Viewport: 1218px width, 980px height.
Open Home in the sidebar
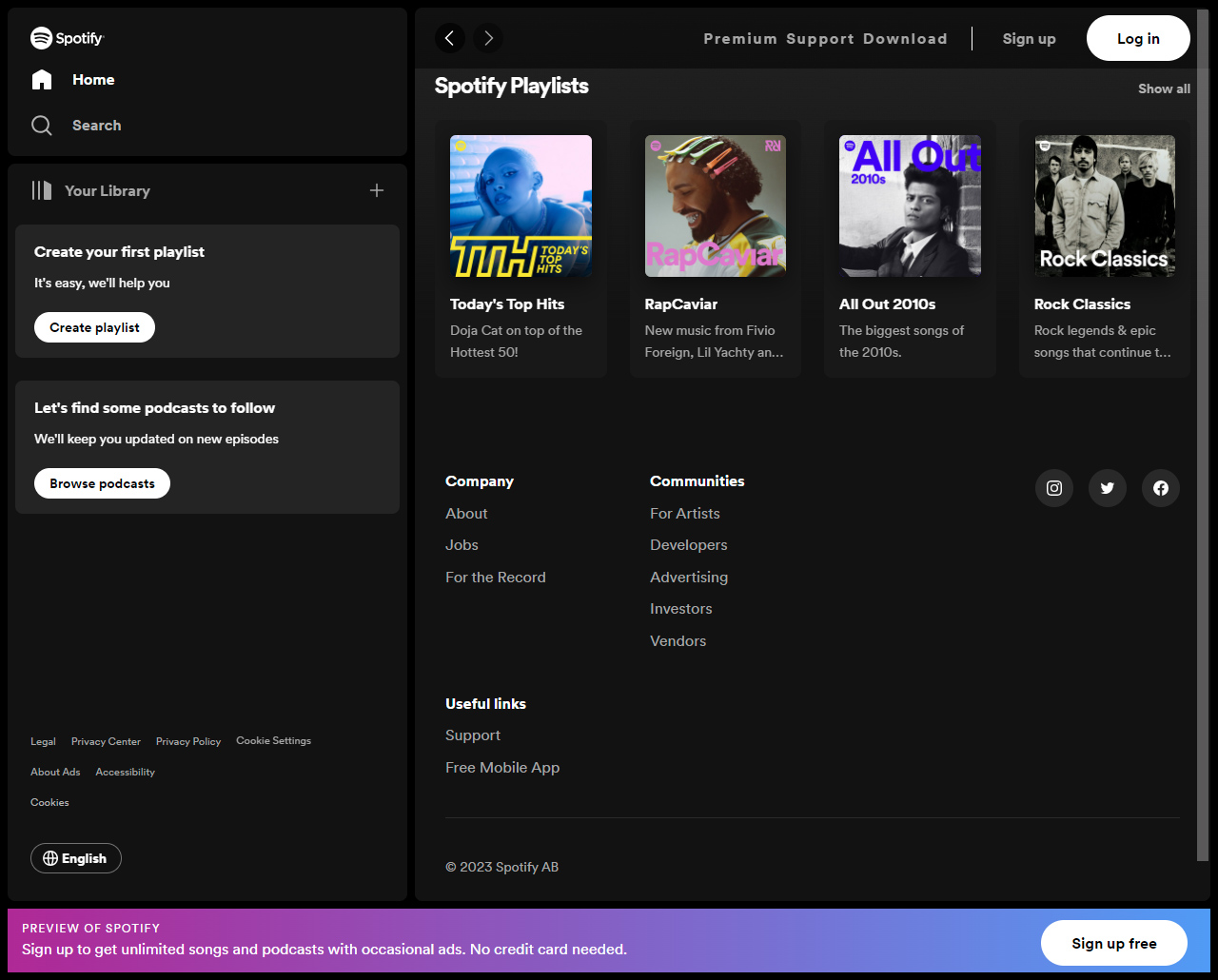coord(93,80)
